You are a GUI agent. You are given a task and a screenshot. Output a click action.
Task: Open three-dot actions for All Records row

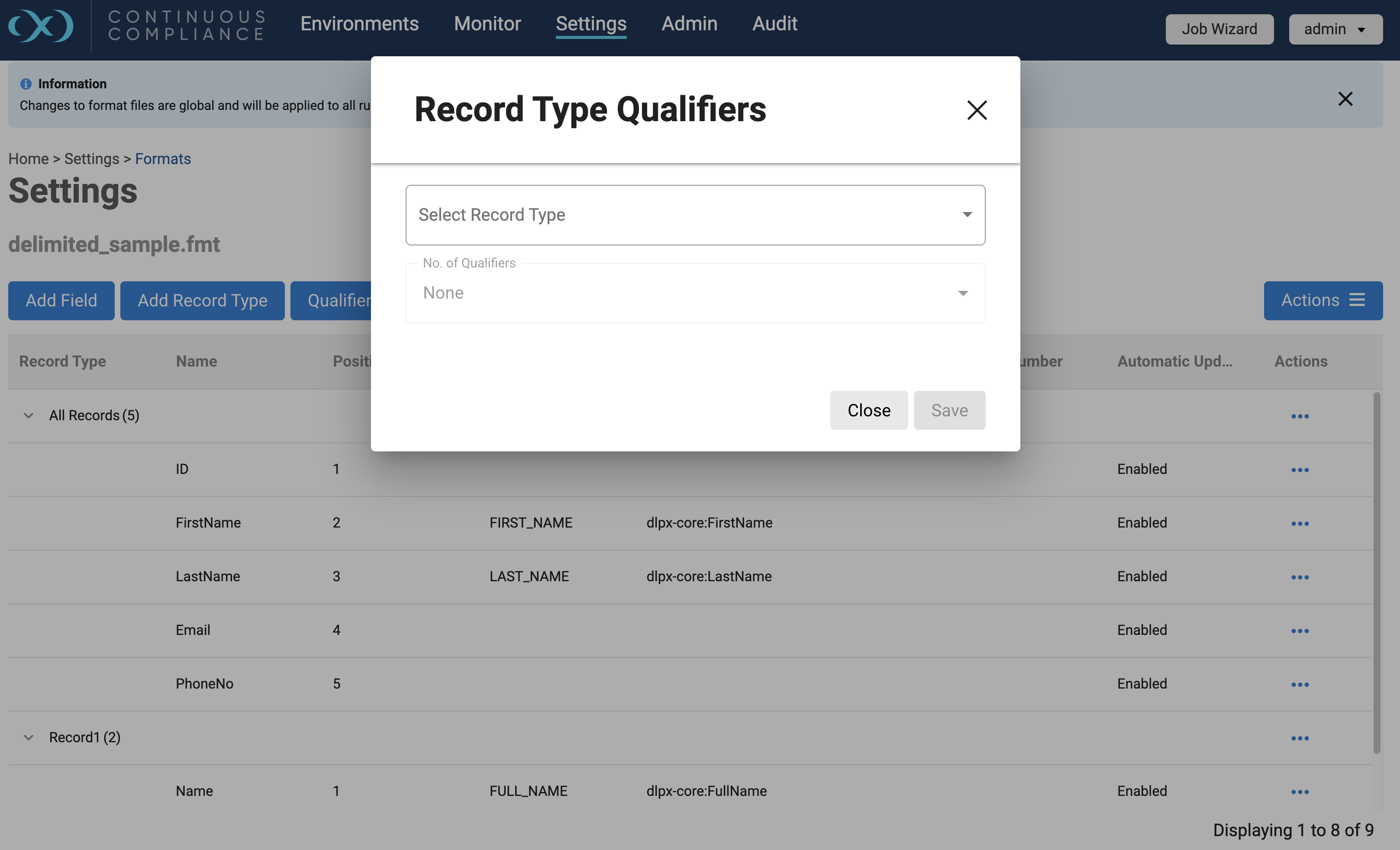pos(1300,416)
